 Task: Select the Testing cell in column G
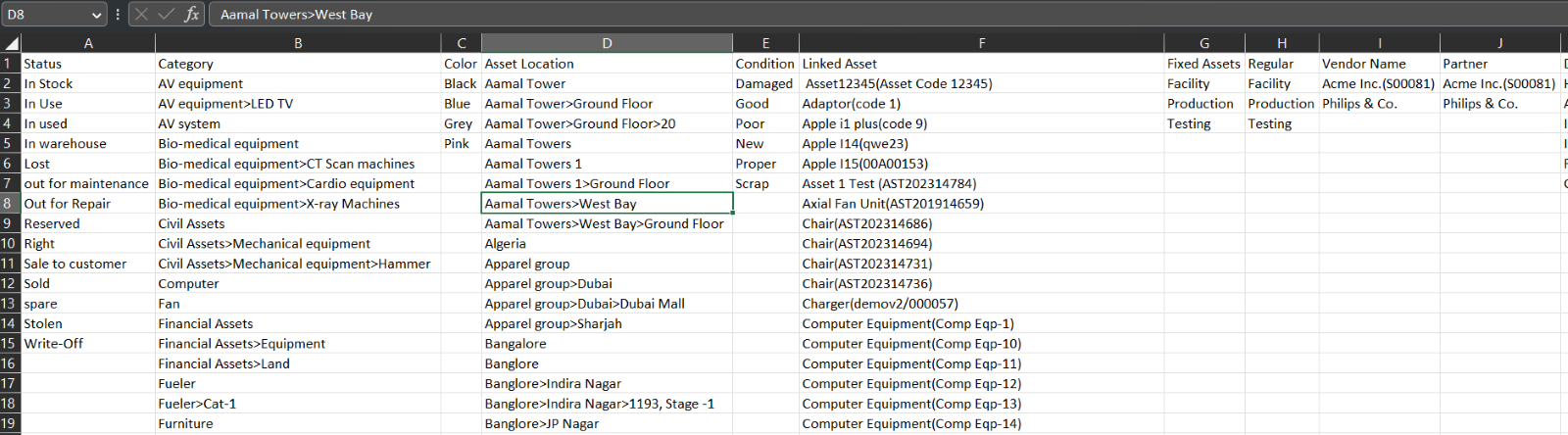pos(1204,123)
